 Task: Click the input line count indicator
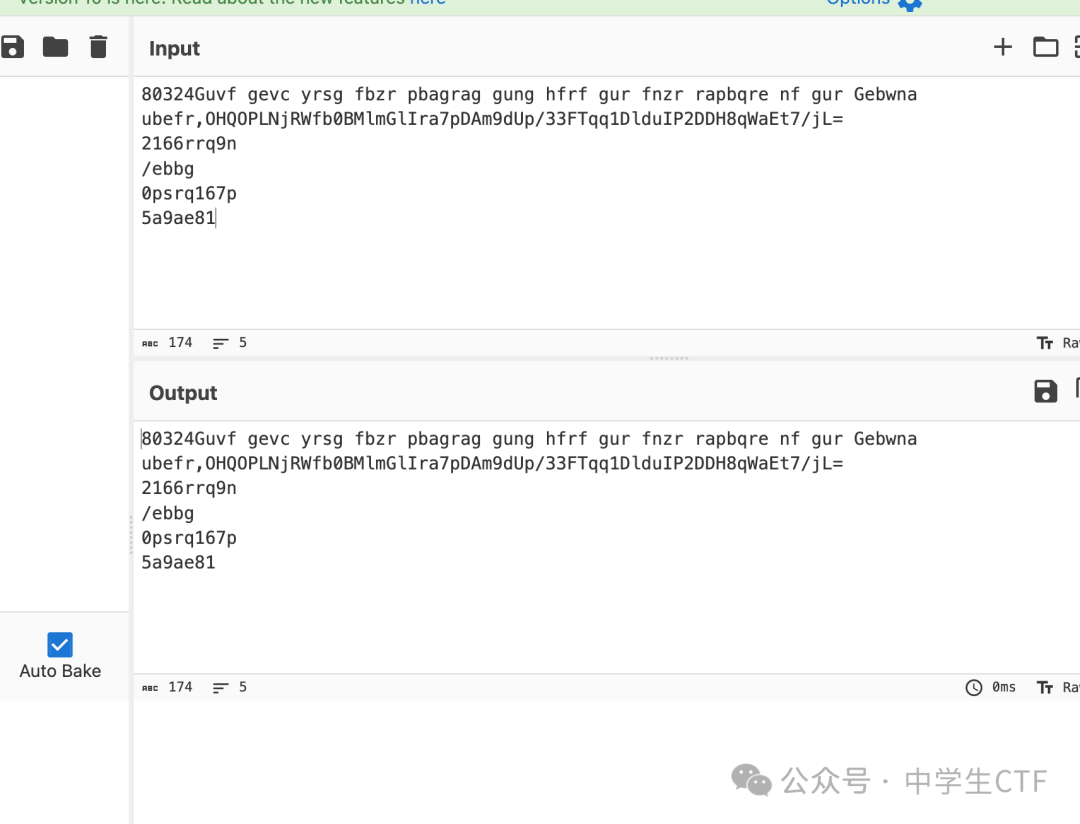tap(229, 343)
